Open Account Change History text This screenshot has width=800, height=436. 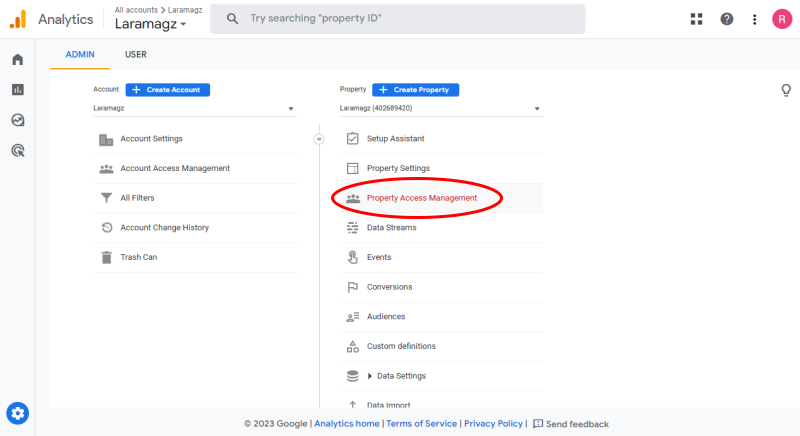coord(164,227)
